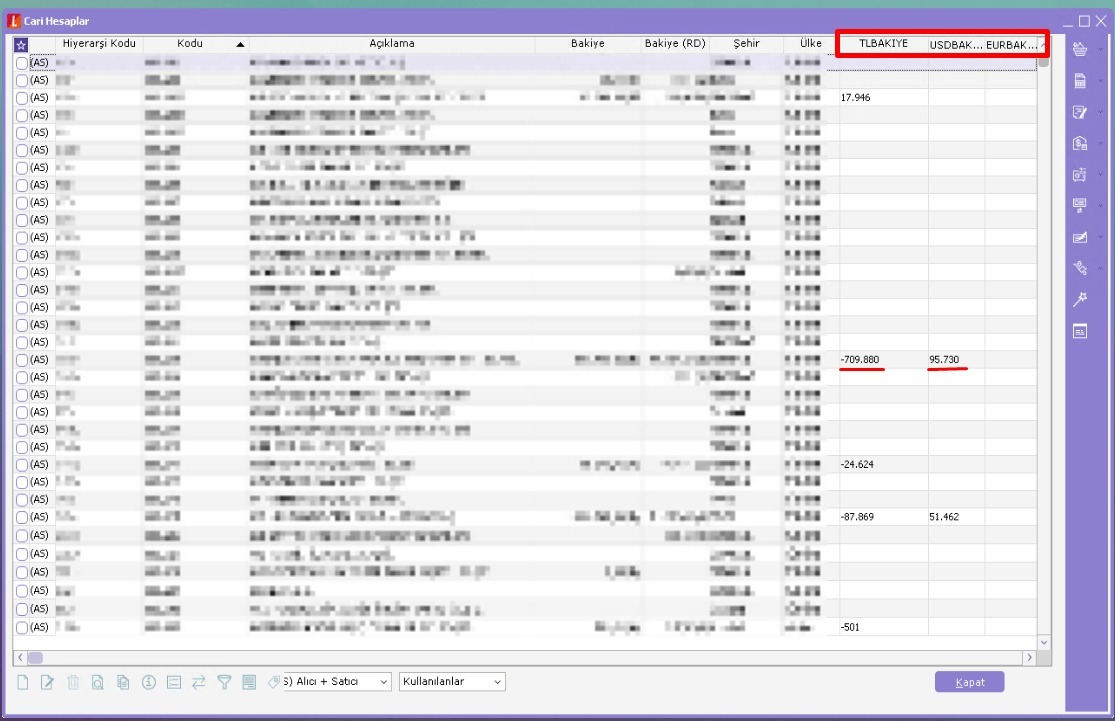Click the new record icon in bottom toolbar
The image size is (1115, 721).
point(23,682)
